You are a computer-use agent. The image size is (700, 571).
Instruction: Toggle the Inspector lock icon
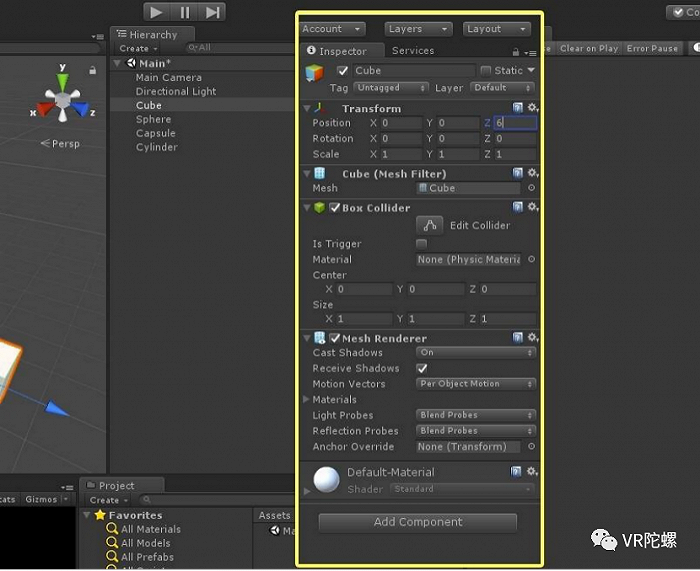tap(516, 52)
